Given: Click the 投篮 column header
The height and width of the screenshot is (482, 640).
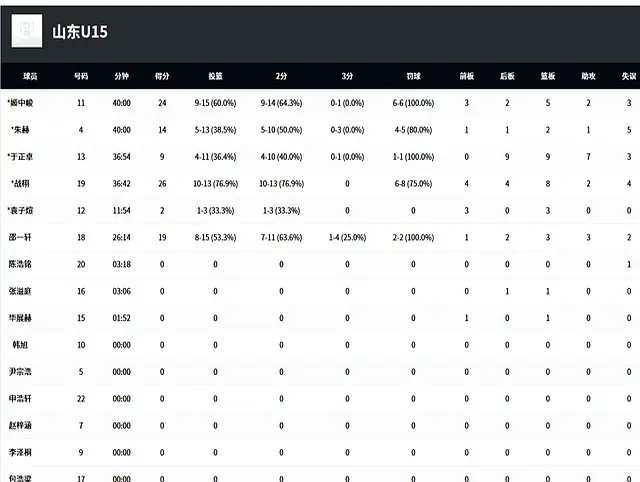Looking at the screenshot, I should 215,75.
